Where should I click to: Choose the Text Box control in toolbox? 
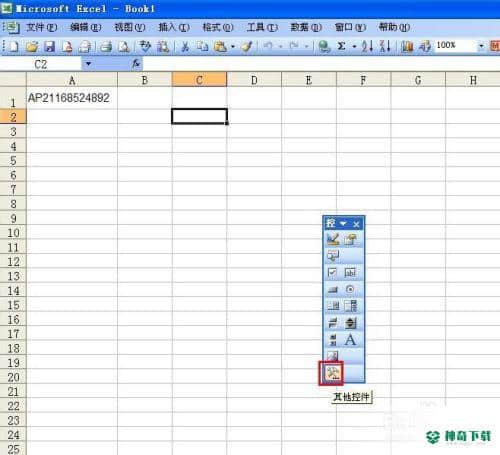point(350,272)
